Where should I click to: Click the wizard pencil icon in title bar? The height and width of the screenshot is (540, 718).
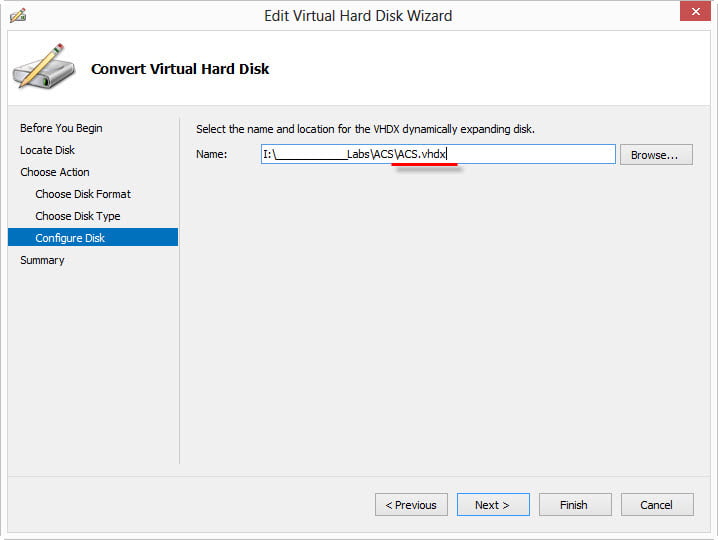(17, 16)
